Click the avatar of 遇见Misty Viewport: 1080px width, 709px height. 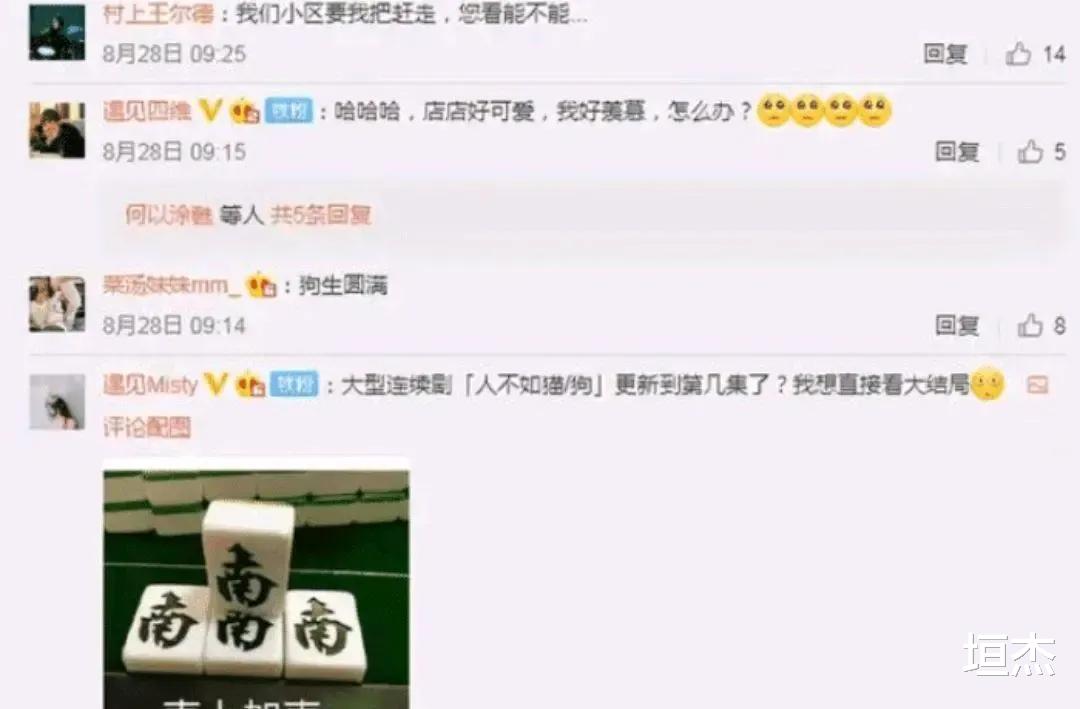point(57,402)
